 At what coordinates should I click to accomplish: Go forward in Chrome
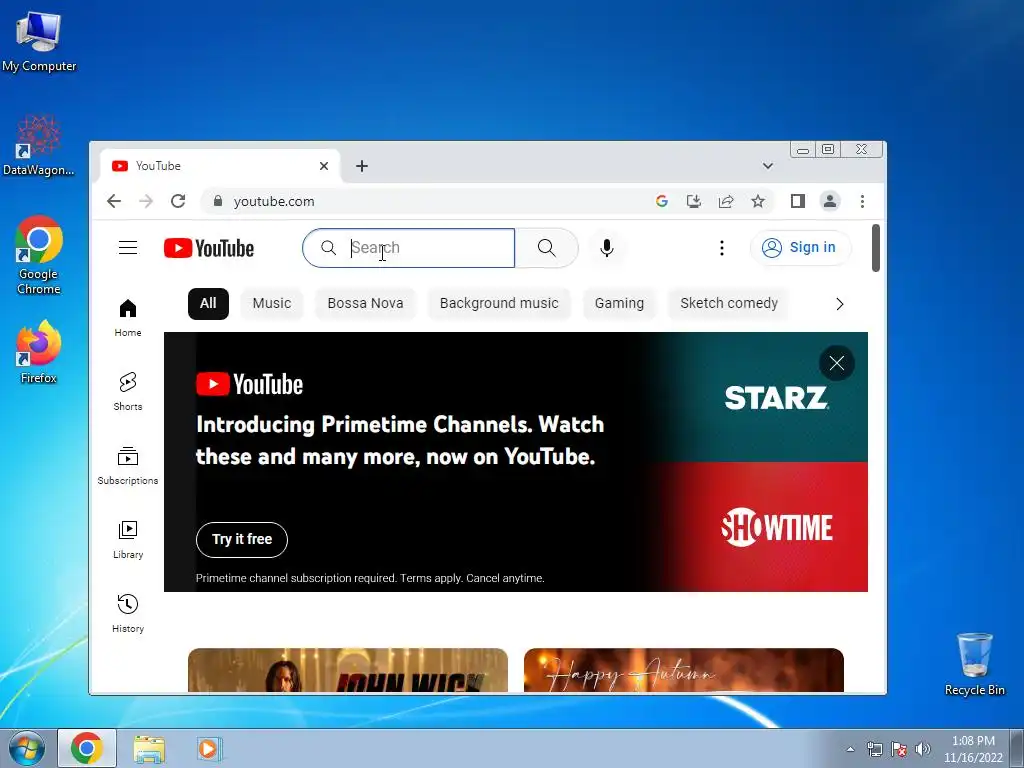tap(146, 201)
